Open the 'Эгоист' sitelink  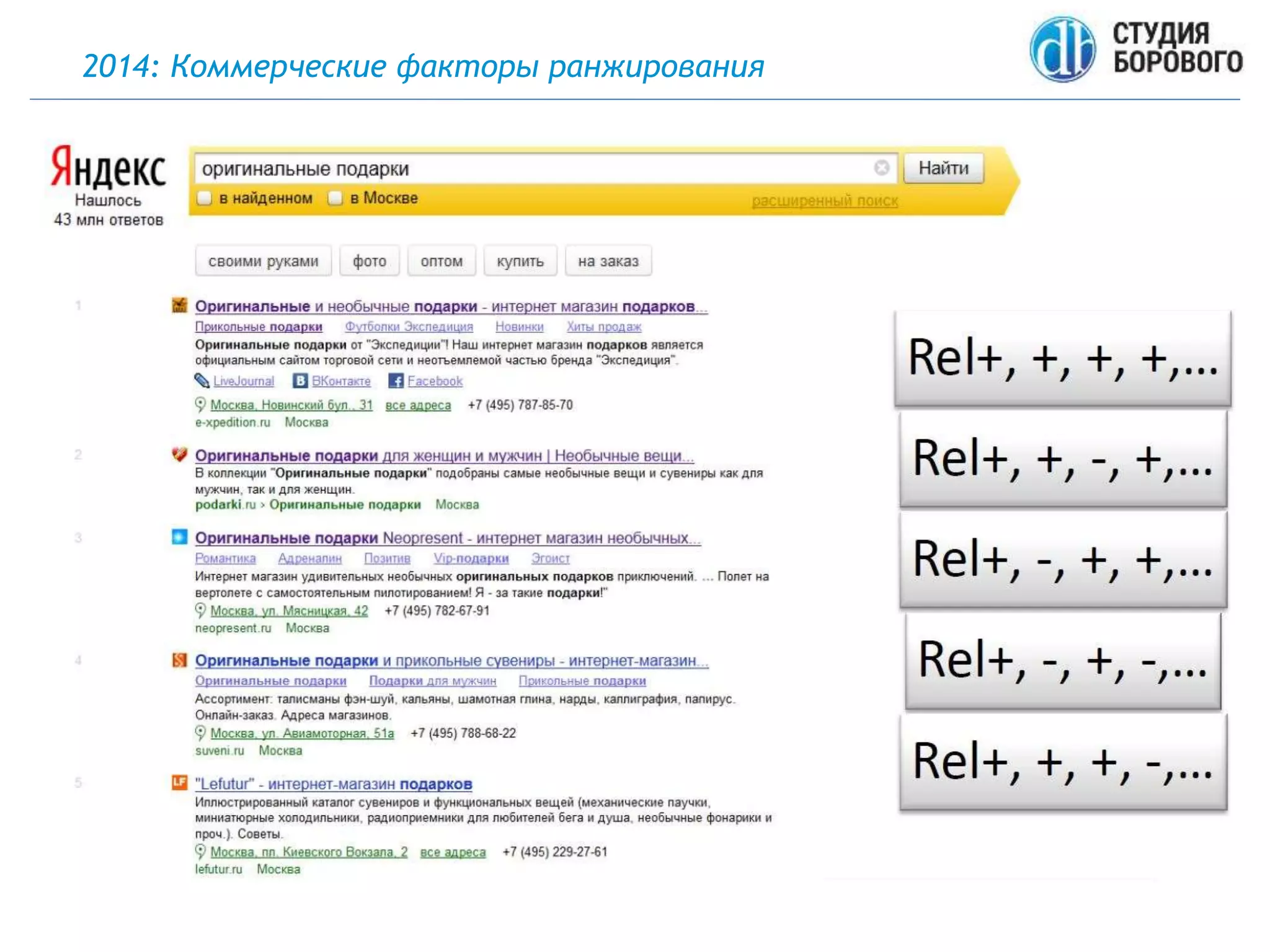click(x=550, y=558)
